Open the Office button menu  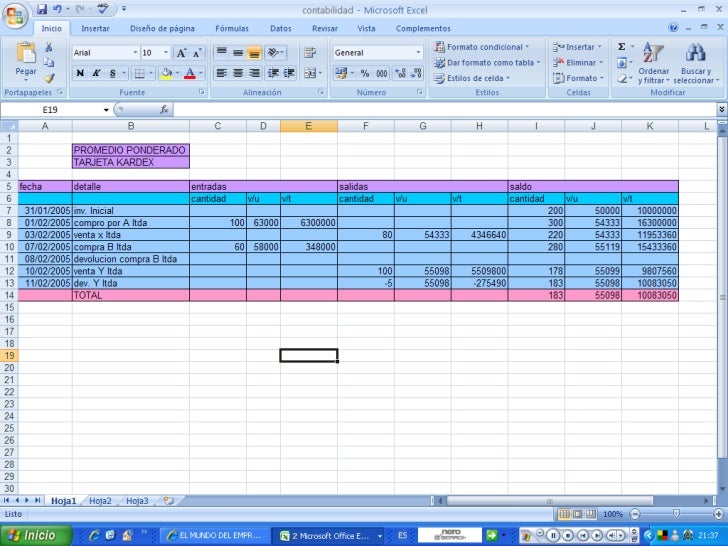click(15, 15)
